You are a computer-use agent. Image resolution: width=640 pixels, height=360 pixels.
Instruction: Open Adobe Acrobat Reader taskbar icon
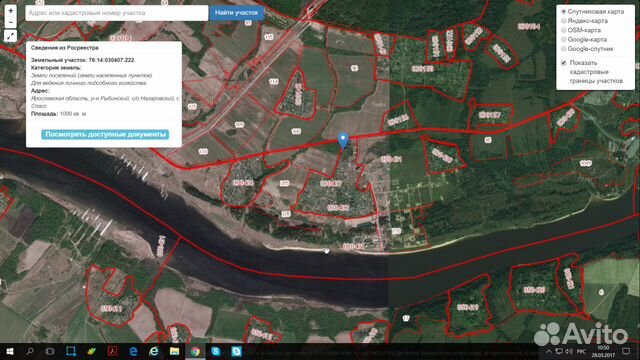click(x=112, y=351)
